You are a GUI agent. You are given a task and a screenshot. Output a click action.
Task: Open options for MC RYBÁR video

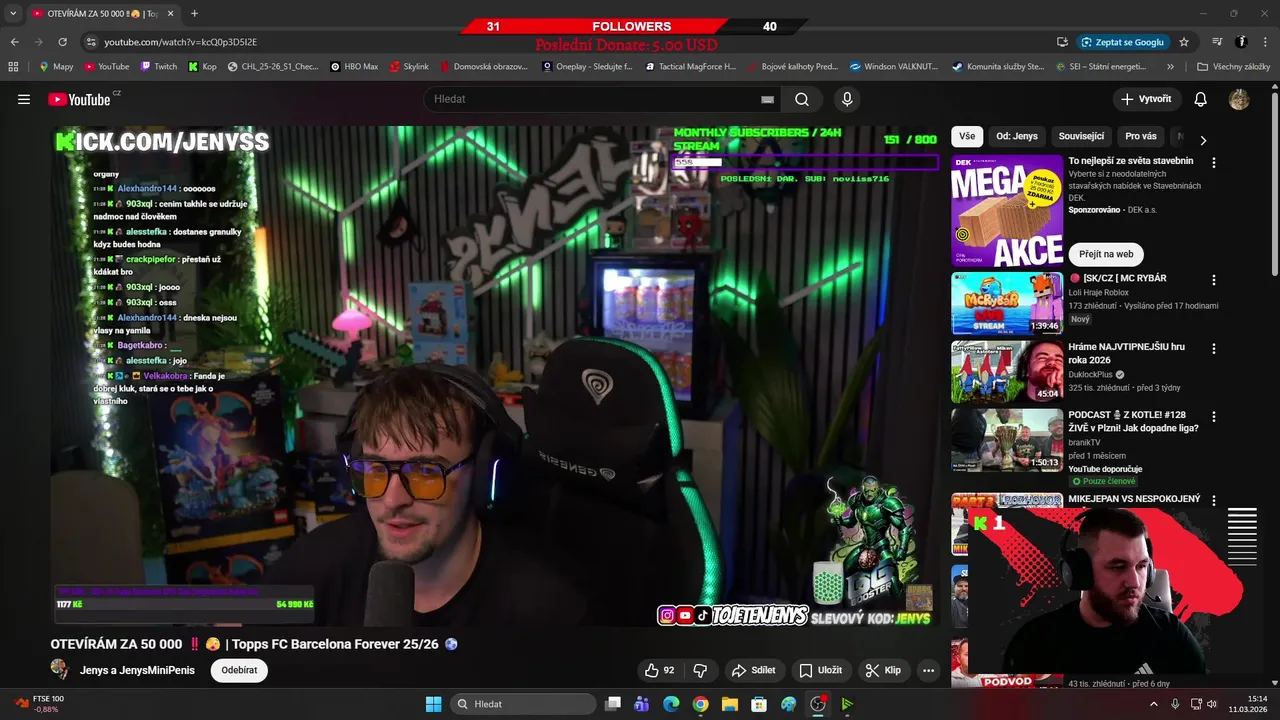tap(1214, 280)
